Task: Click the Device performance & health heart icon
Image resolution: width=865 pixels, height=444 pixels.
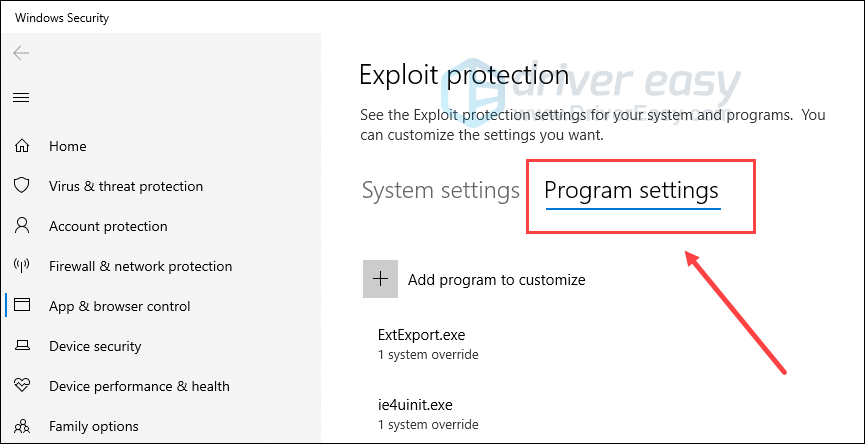Action: [21, 386]
